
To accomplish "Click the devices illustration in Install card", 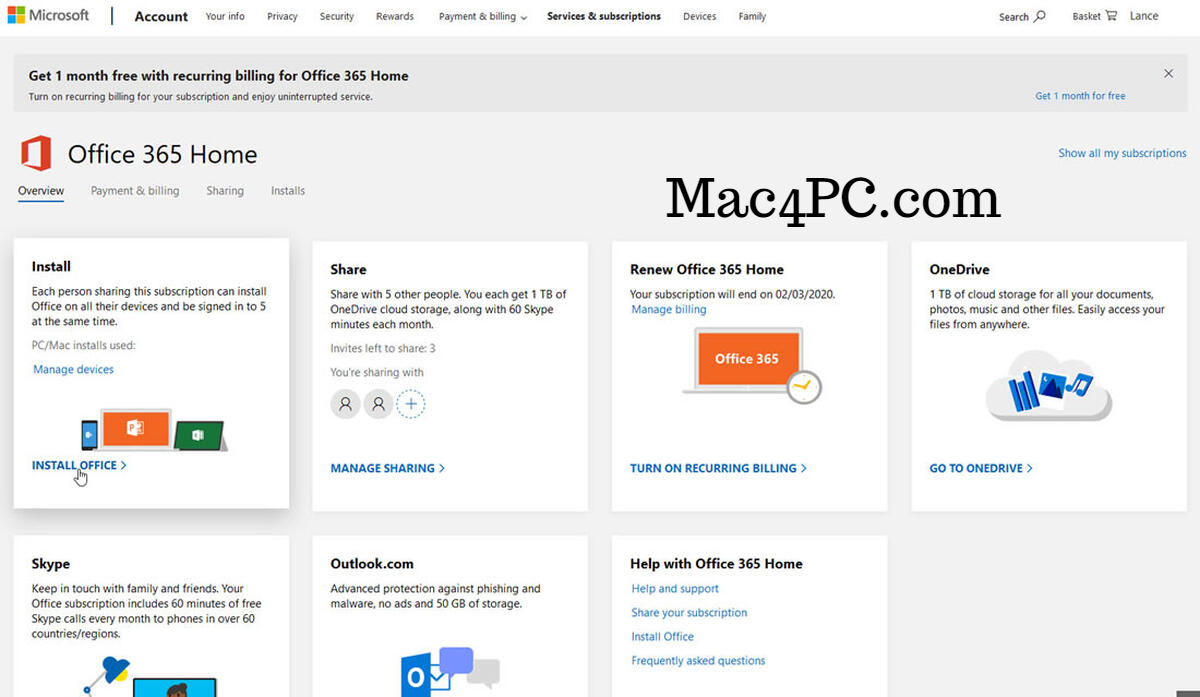I will click(x=153, y=430).
